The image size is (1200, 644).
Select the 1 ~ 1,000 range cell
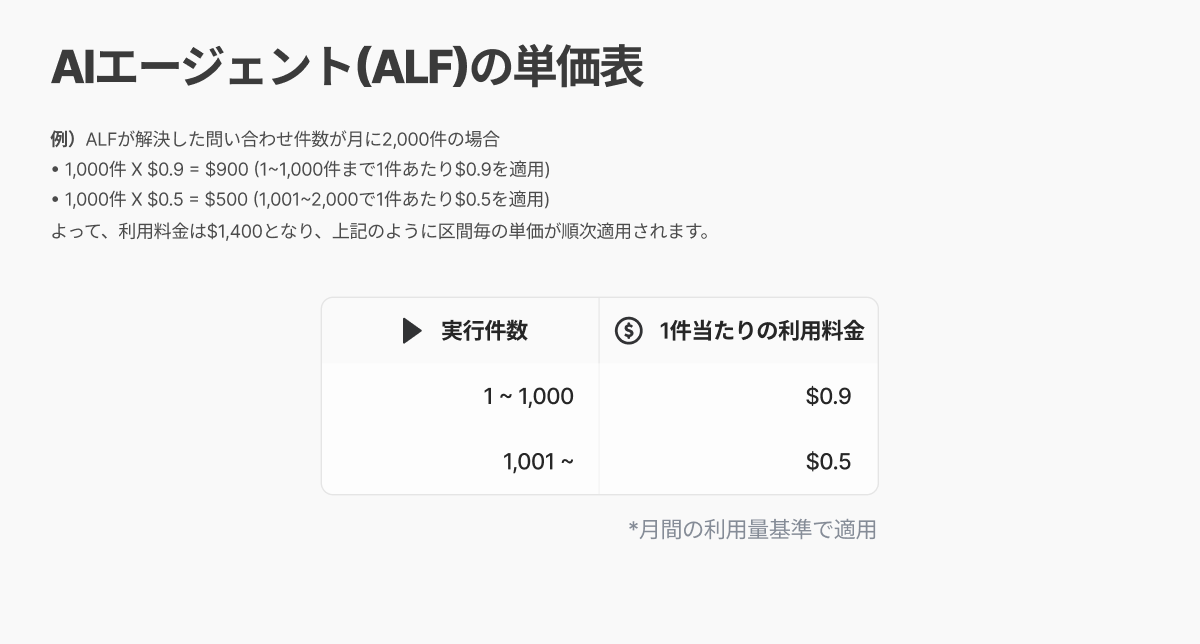528,397
